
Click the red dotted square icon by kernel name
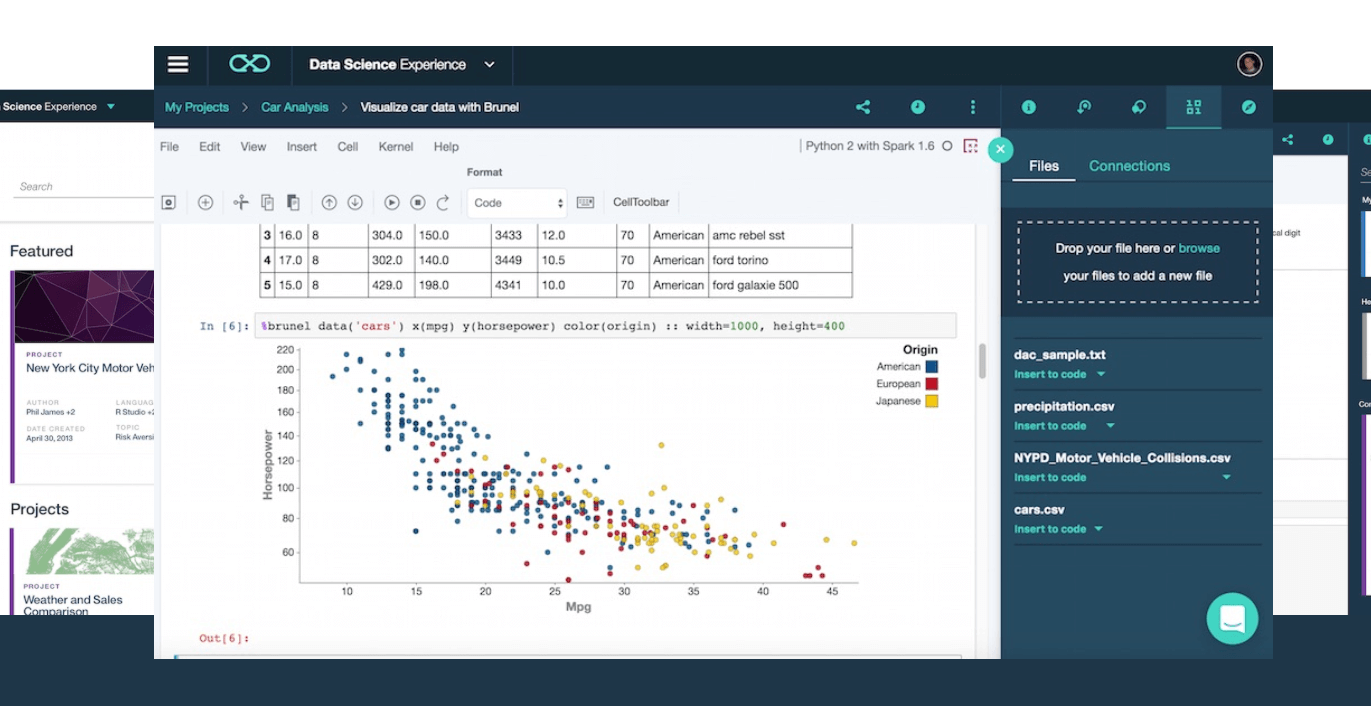coord(970,146)
